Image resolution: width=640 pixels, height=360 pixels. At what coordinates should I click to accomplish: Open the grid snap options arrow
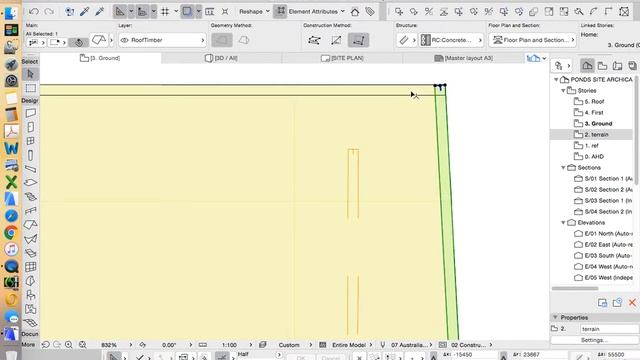coord(176,11)
